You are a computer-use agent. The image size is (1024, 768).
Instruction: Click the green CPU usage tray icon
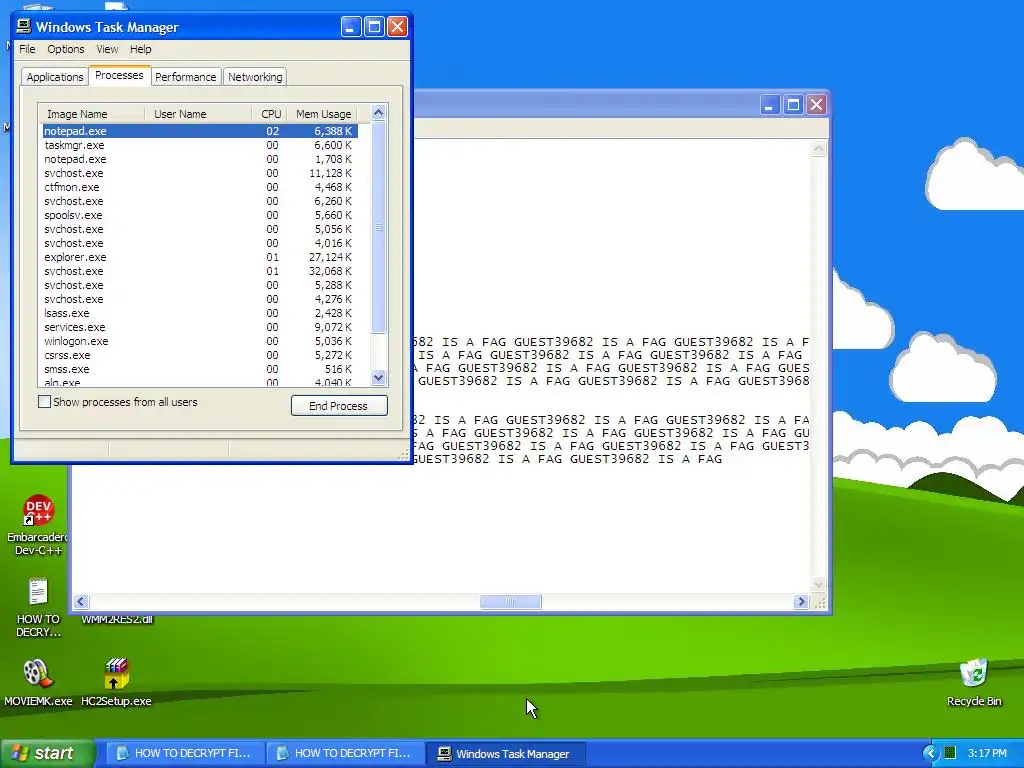coord(950,753)
